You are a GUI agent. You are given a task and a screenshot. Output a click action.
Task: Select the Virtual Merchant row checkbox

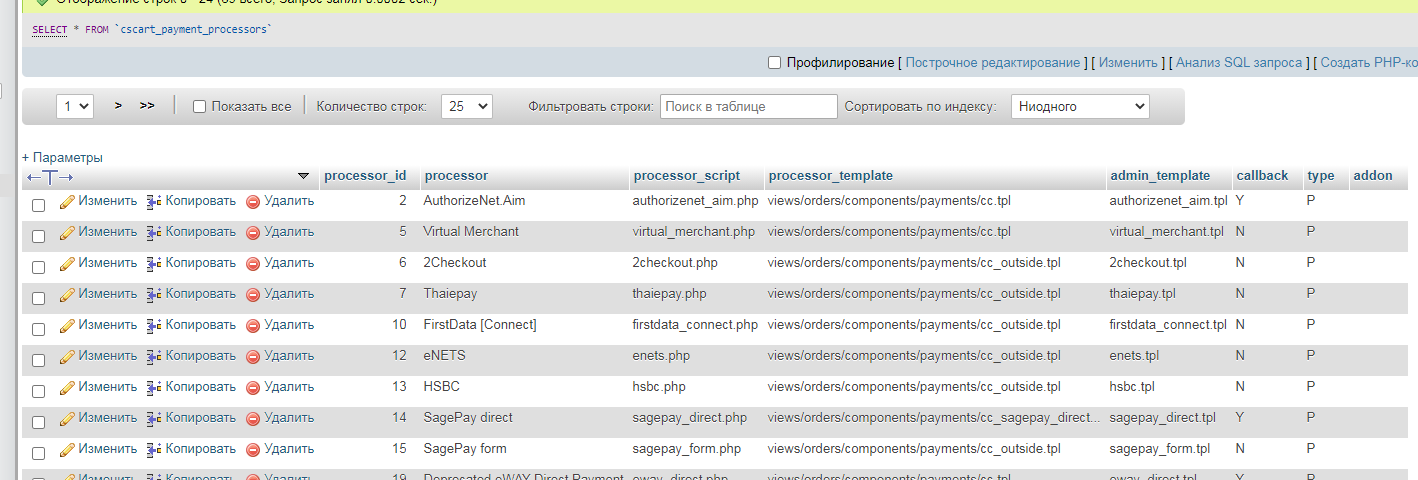tap(38, 236)
